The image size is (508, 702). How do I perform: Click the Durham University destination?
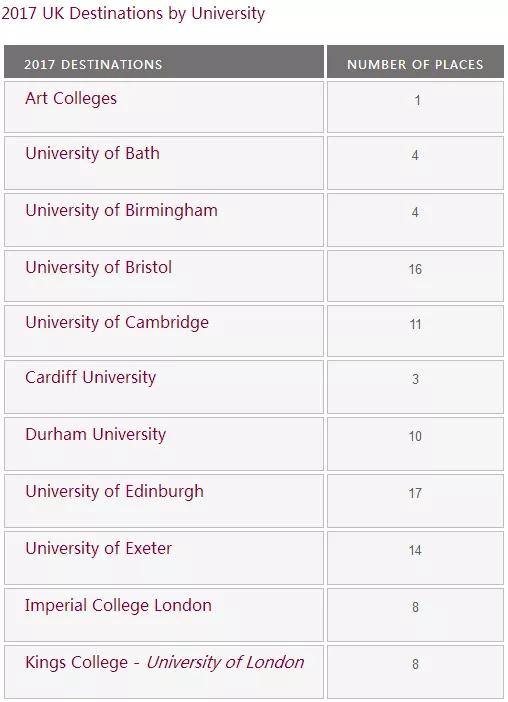click(95, 434)
